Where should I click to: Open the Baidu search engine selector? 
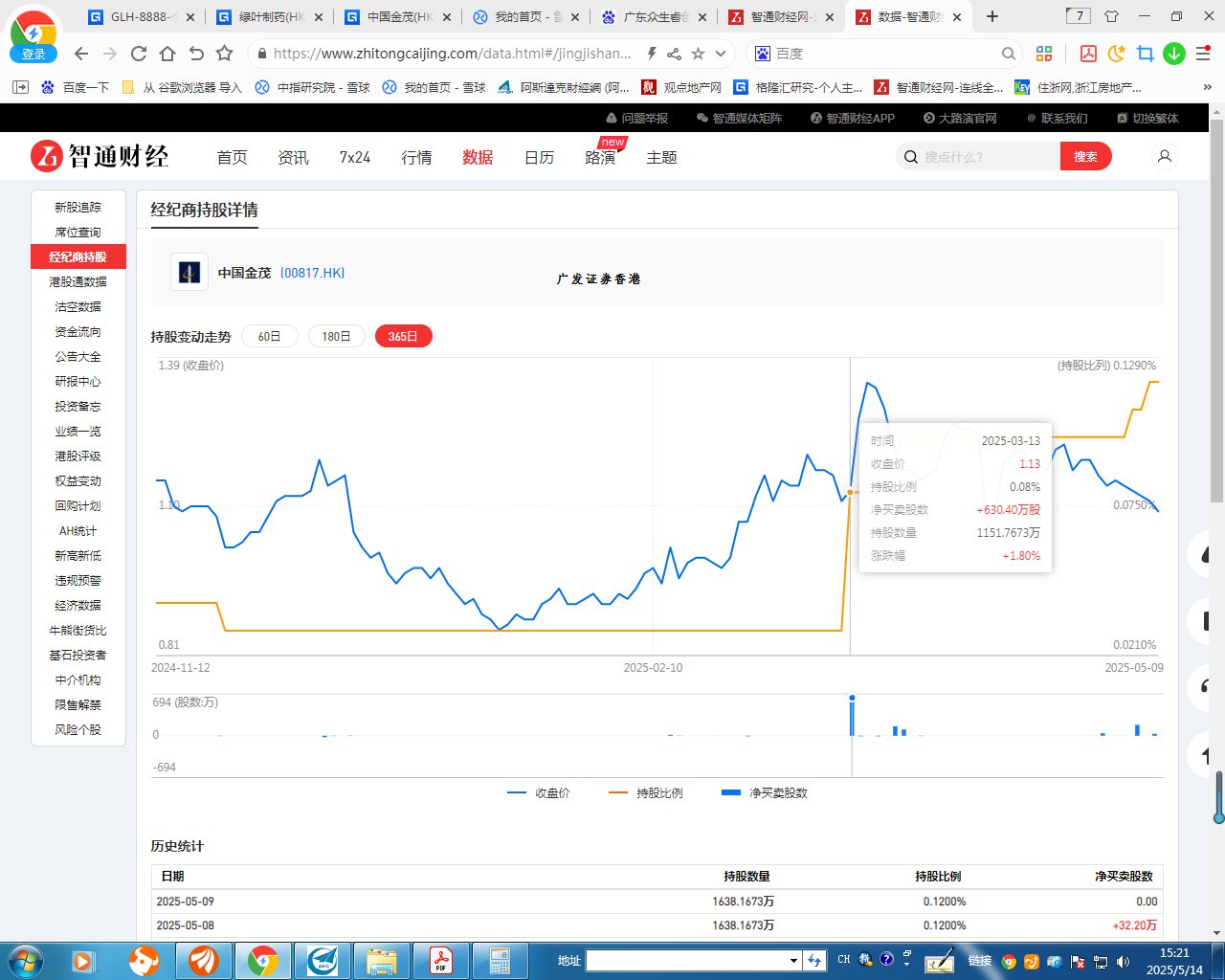point(763,54)
